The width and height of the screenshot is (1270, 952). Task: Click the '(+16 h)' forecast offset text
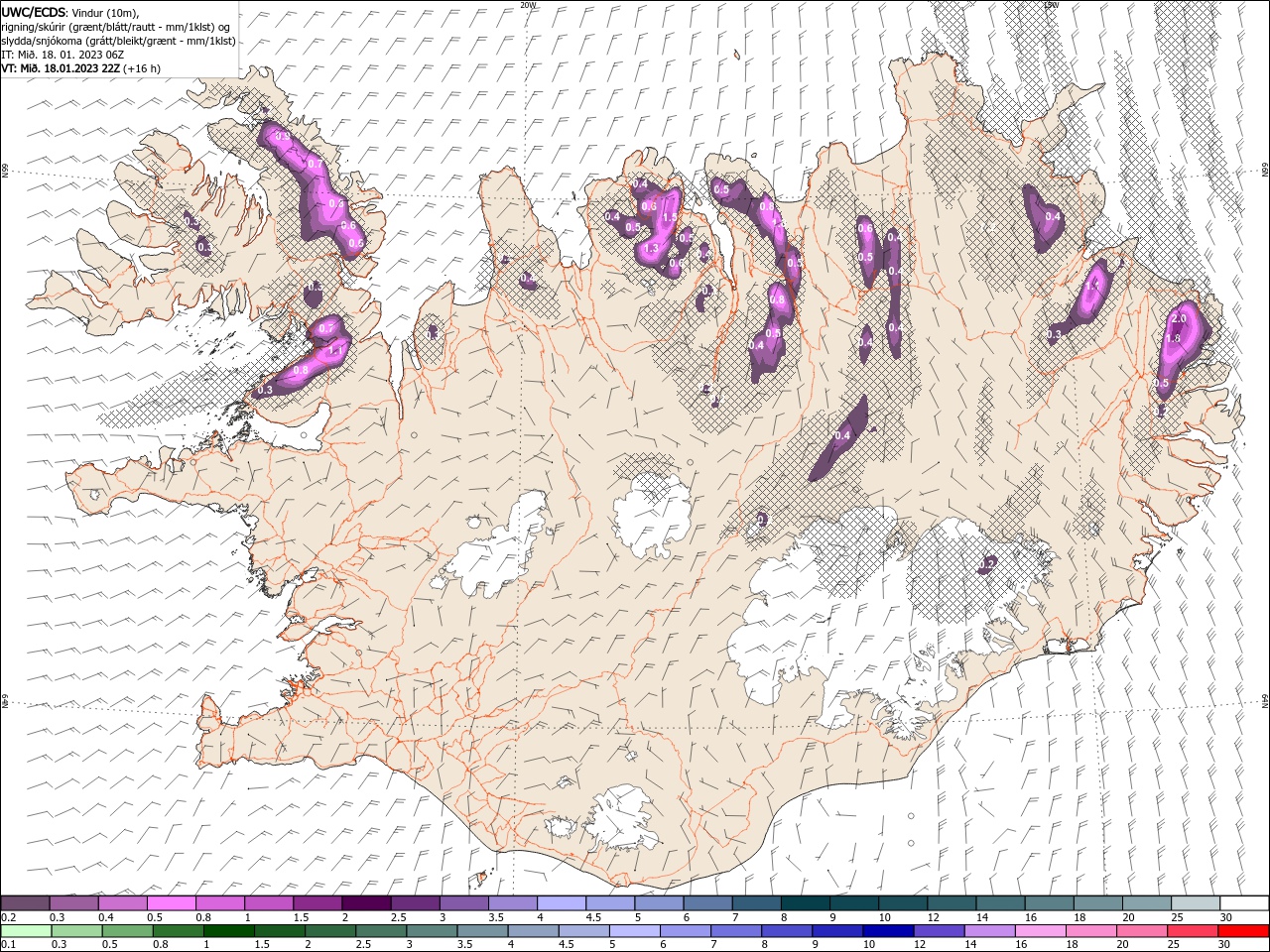142,68
